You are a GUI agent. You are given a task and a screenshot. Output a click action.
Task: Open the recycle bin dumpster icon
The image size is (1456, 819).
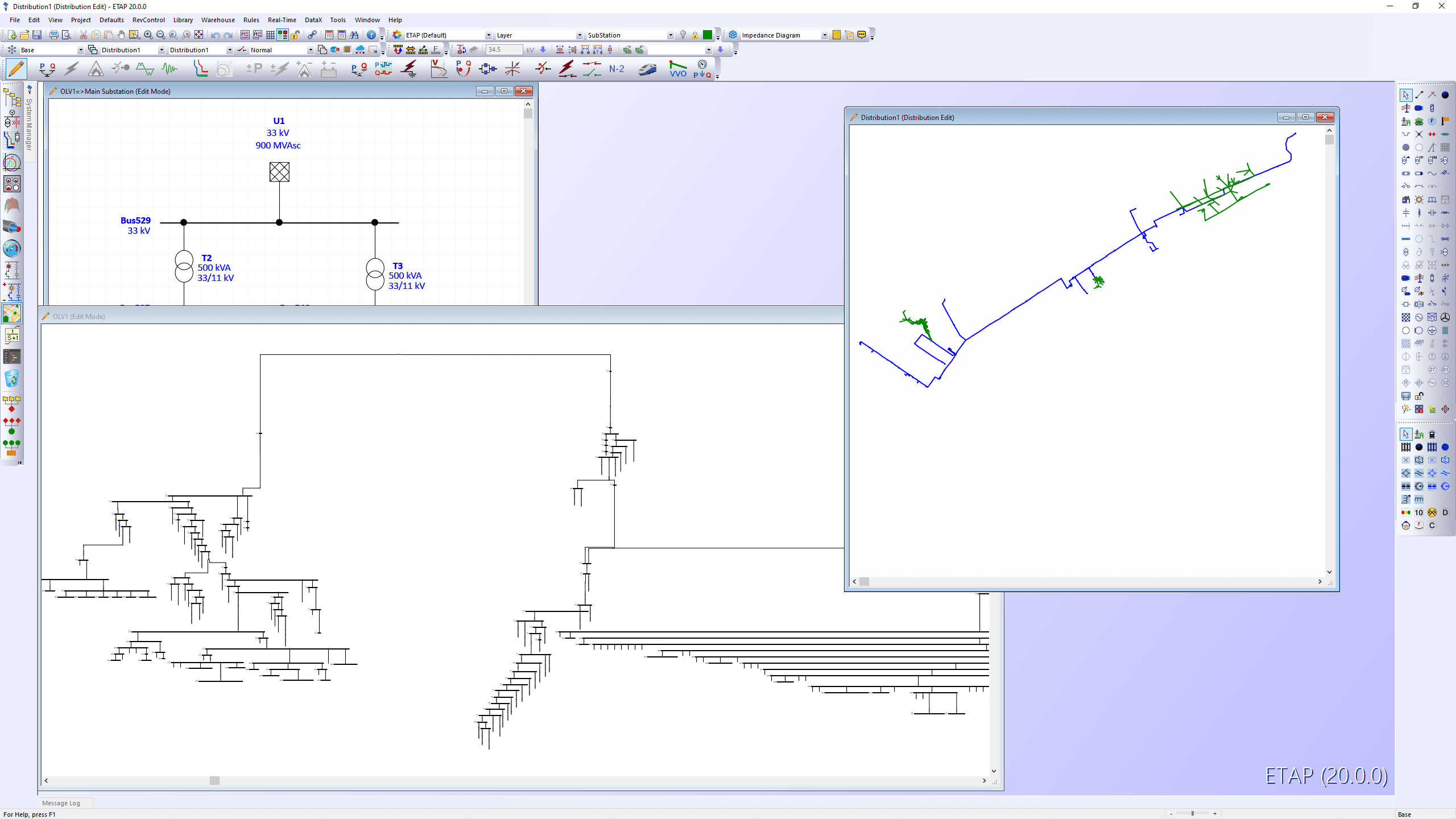(11, 378)
